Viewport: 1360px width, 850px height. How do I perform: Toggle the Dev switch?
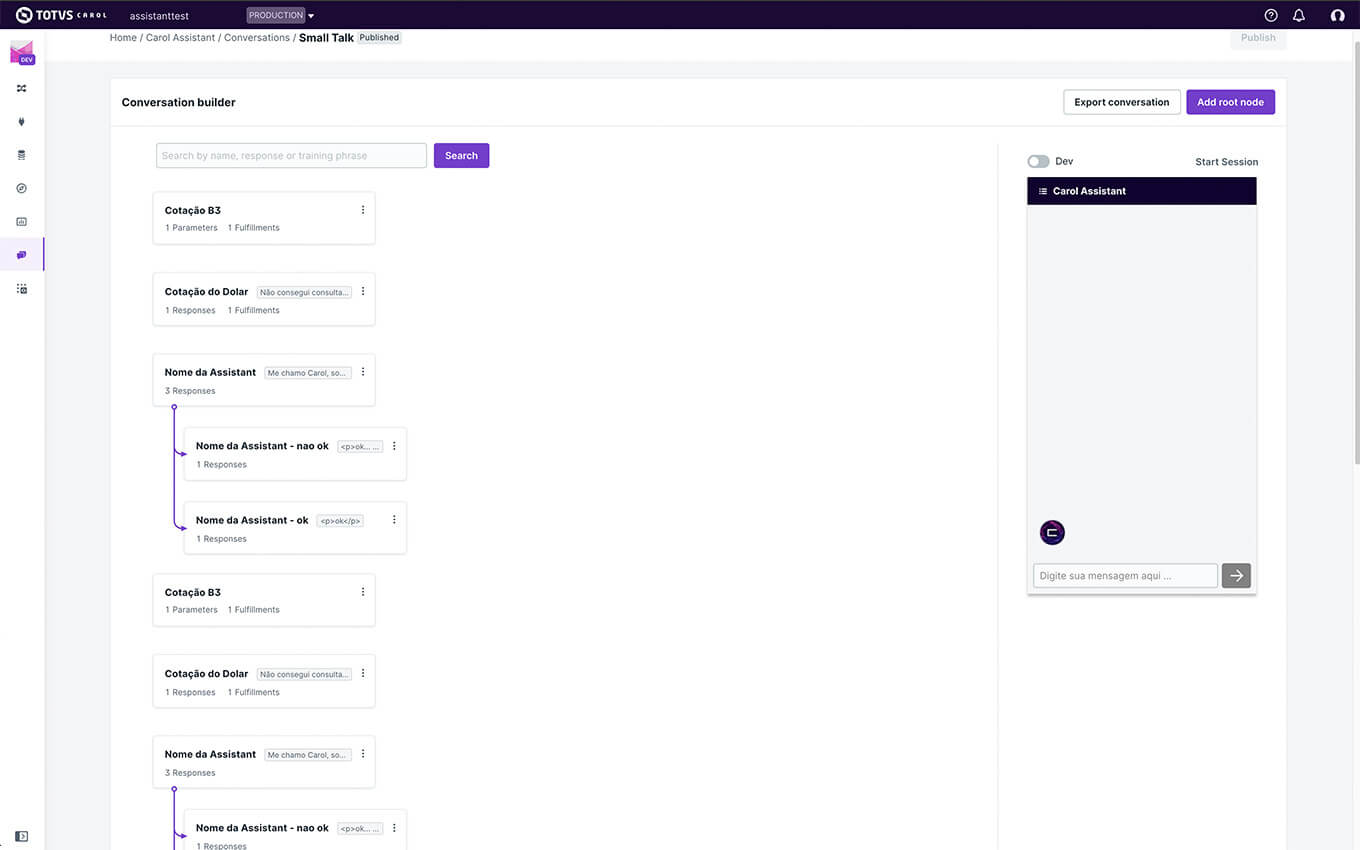(1039, 161)
